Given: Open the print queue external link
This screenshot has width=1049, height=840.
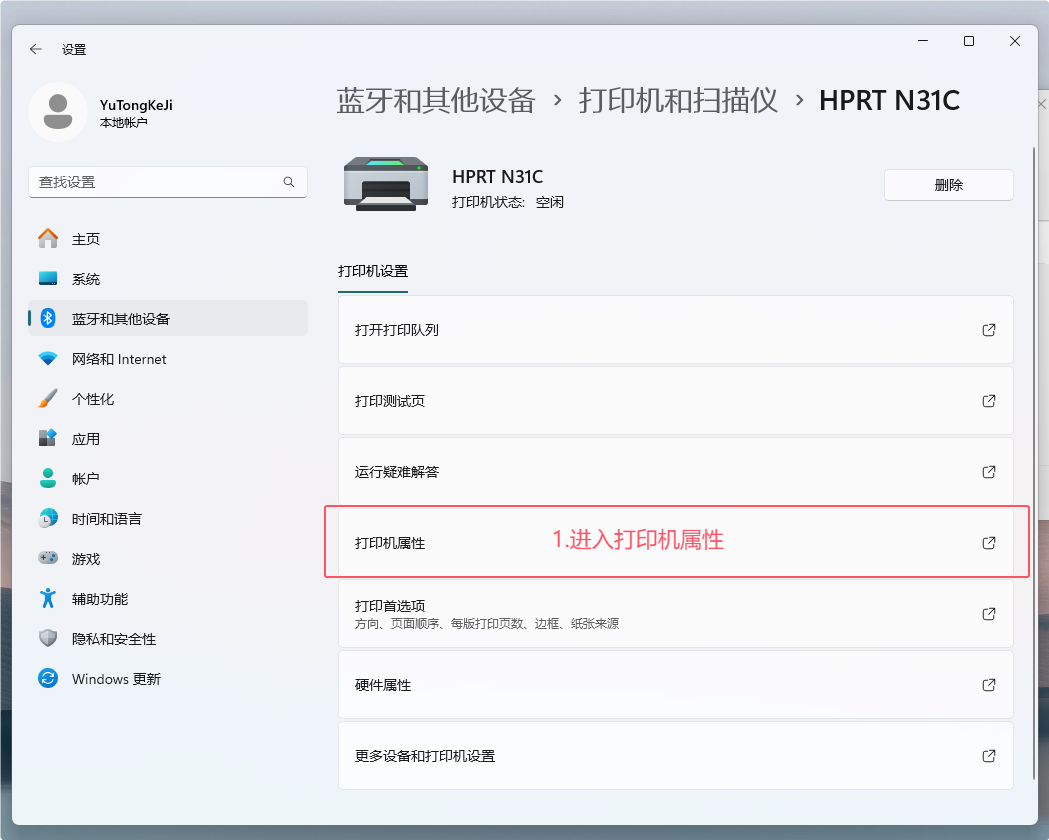Looking at the screenshot, I should [x=988, y=330].
